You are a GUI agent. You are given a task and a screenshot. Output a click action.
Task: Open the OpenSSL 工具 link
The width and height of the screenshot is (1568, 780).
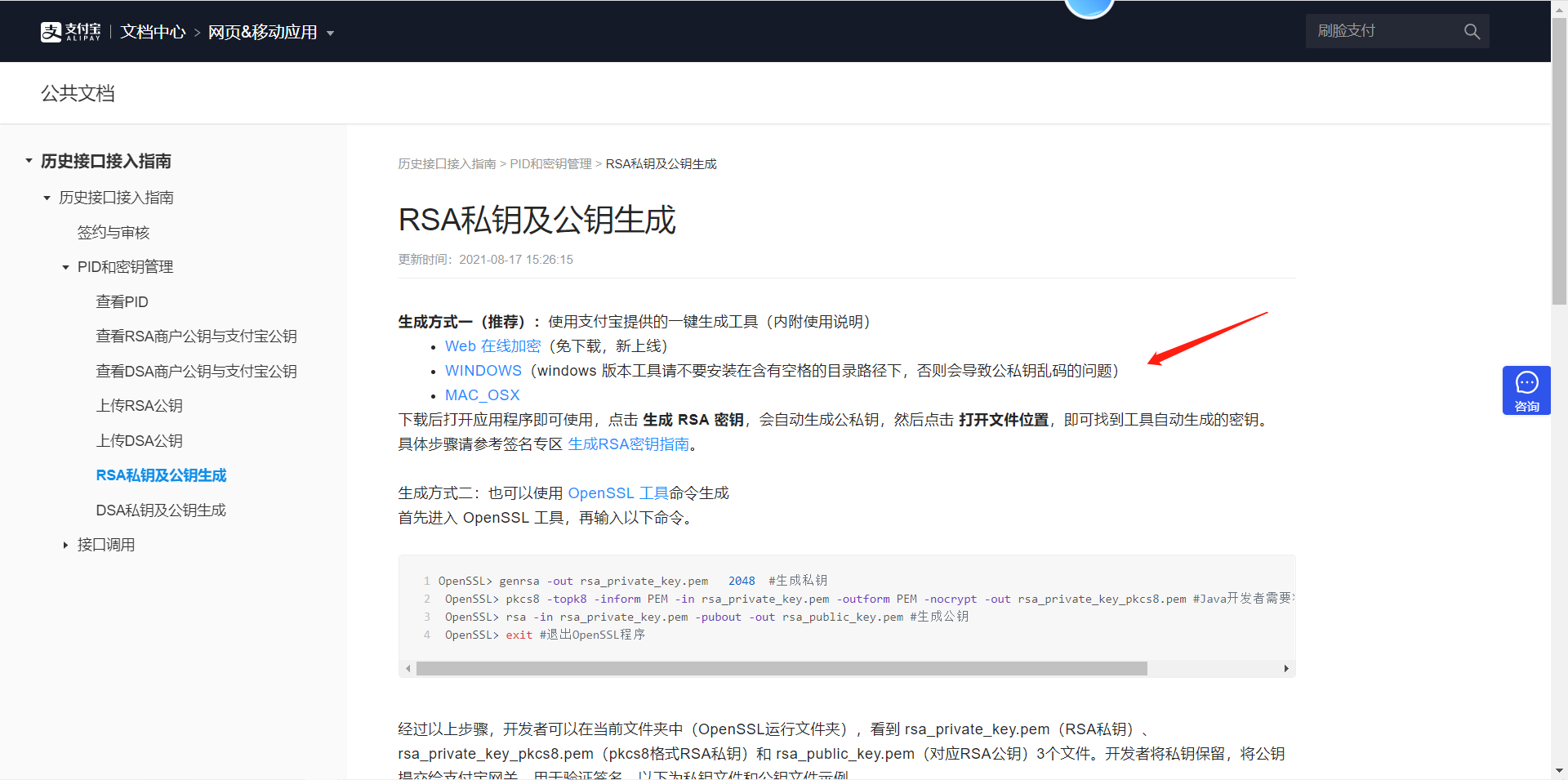[x=618, y=493]
